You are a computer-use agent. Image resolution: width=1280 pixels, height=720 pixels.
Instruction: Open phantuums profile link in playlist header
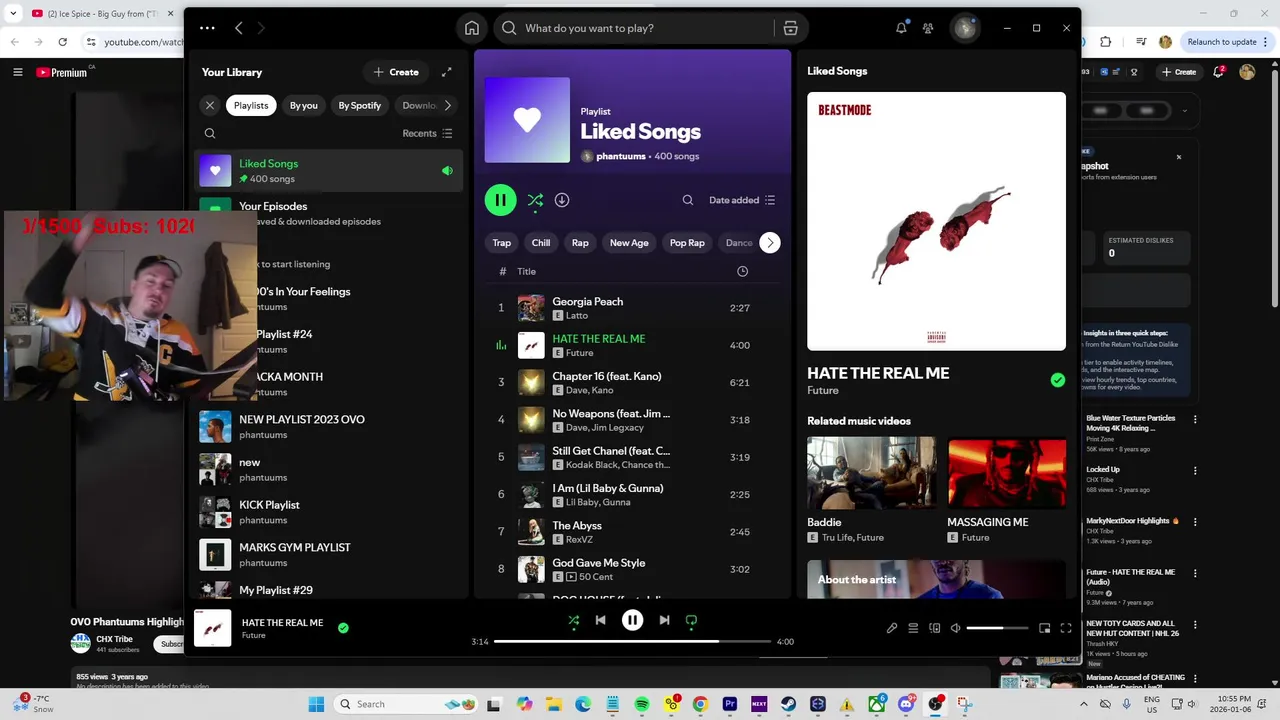tap(620, 156)
